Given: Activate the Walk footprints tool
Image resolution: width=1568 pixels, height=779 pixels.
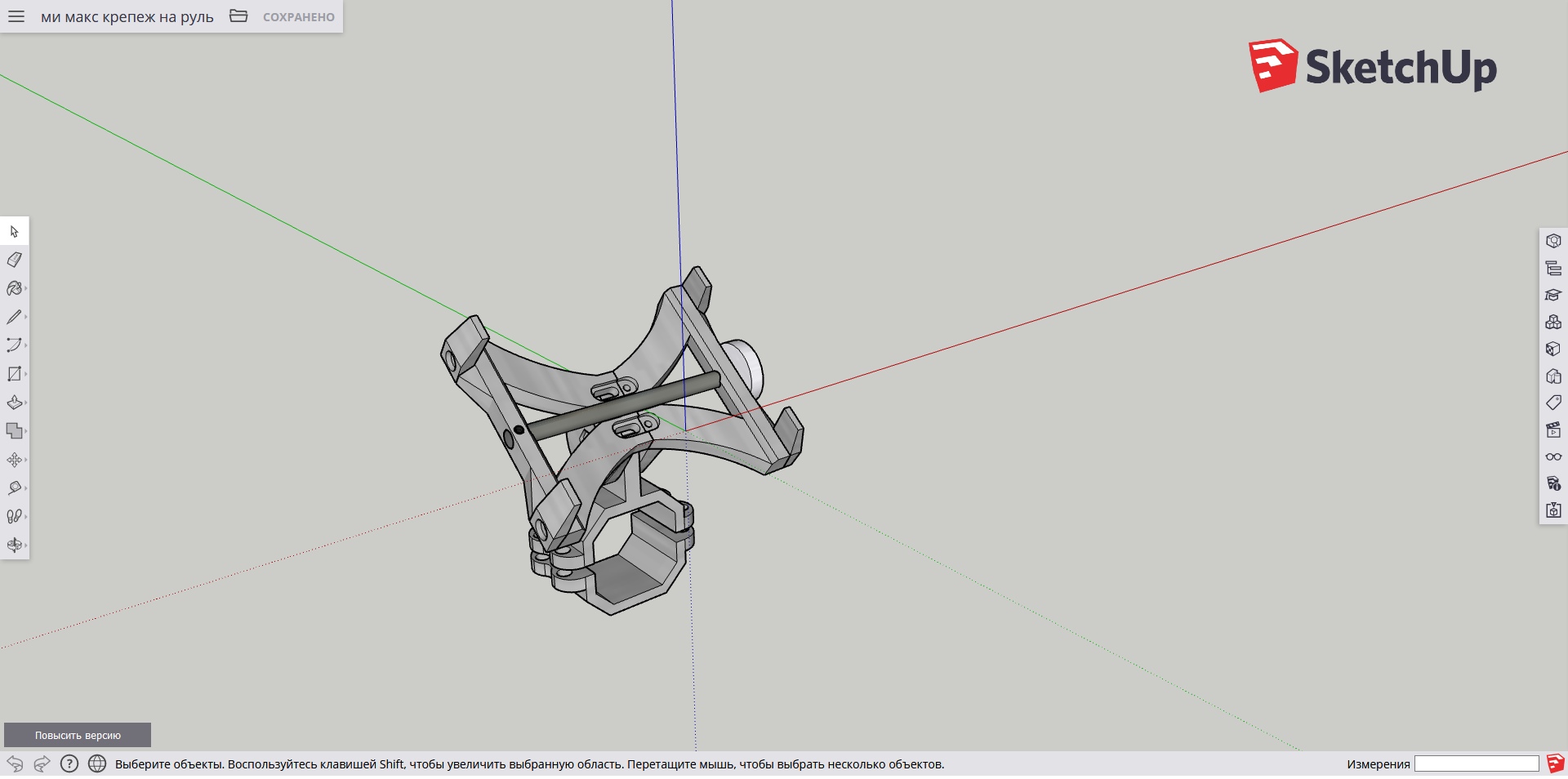Looking at the screenshot, I should pyautogui.click(x=15, y=516).
